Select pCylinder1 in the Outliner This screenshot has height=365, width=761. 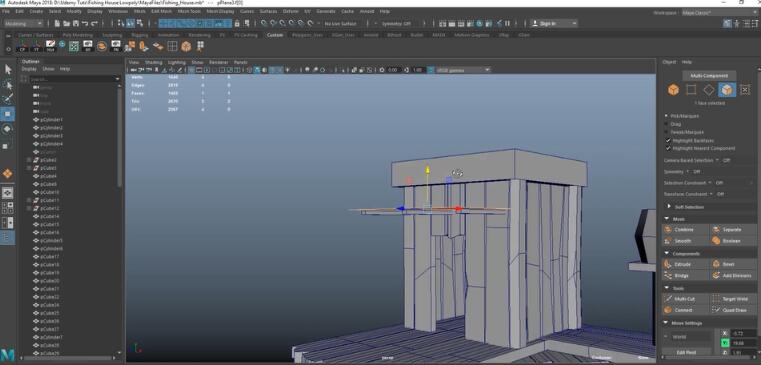51,119
